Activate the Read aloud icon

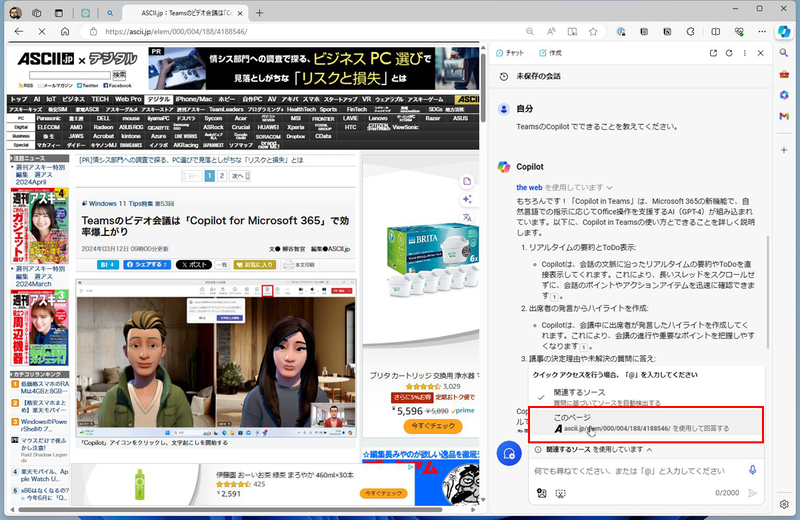click(x=551, y=32)
